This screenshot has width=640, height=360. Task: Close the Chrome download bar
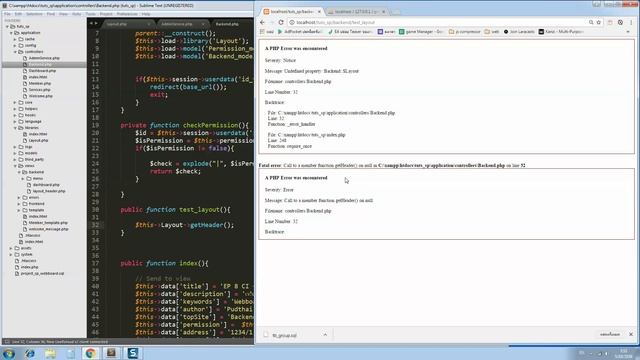[x=631, y=334]
